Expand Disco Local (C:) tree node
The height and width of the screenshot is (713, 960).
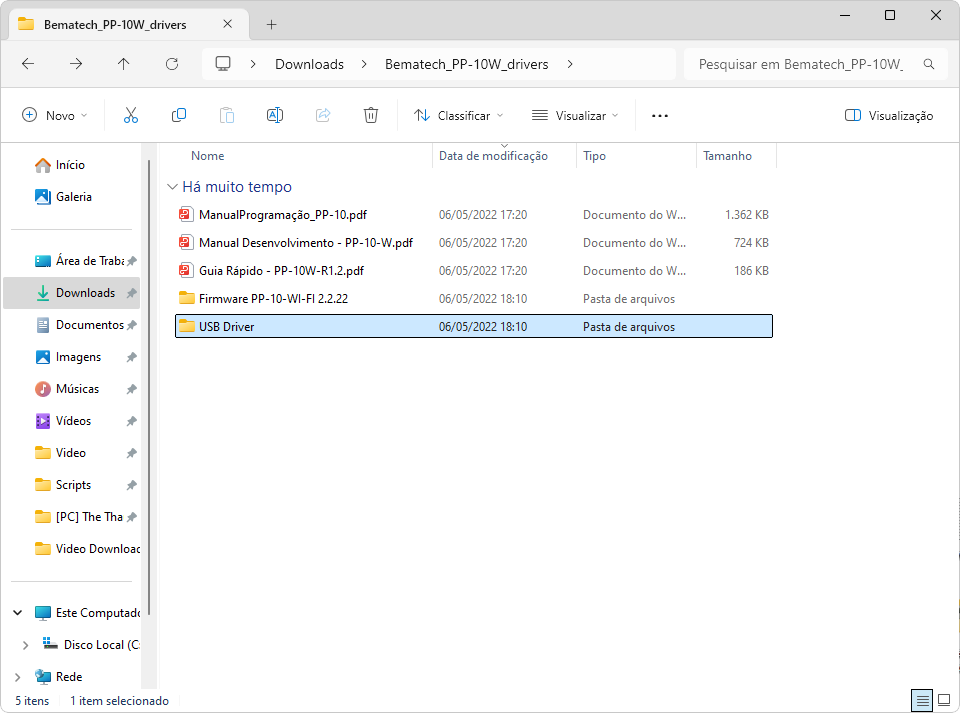coord(25,645)
